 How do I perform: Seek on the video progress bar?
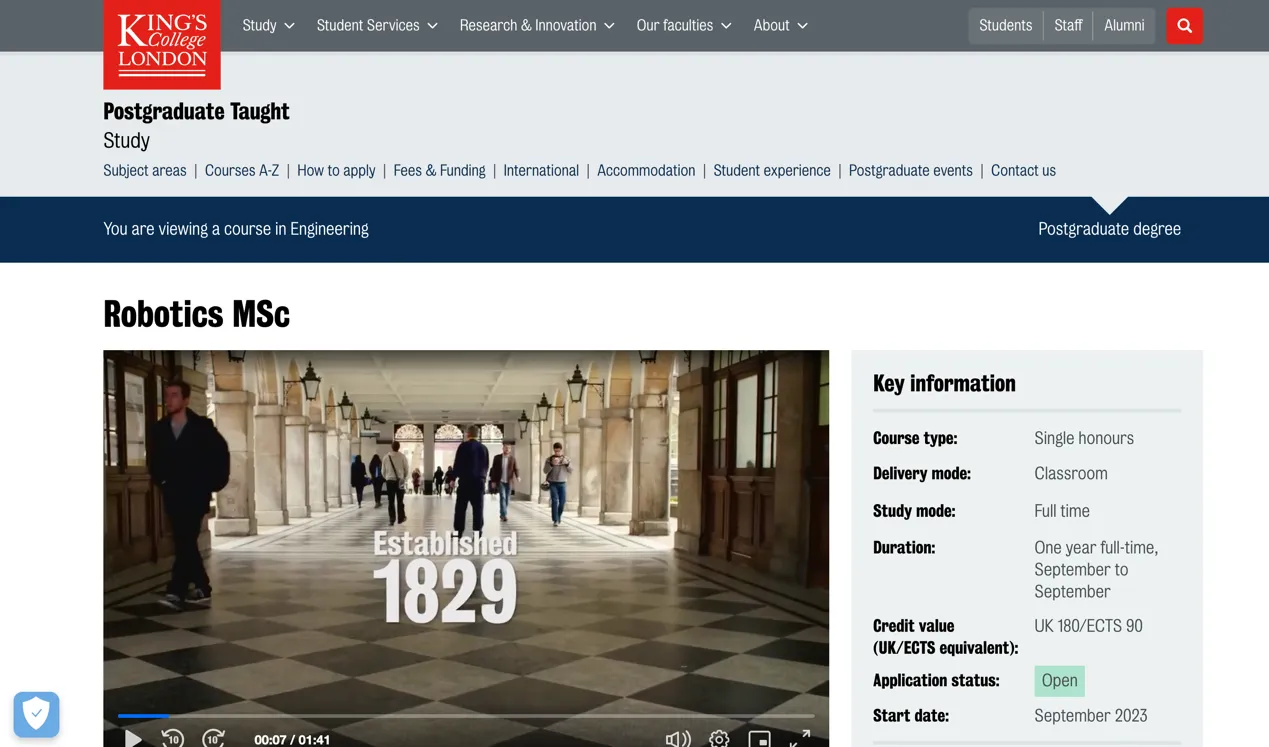point(465,716)
